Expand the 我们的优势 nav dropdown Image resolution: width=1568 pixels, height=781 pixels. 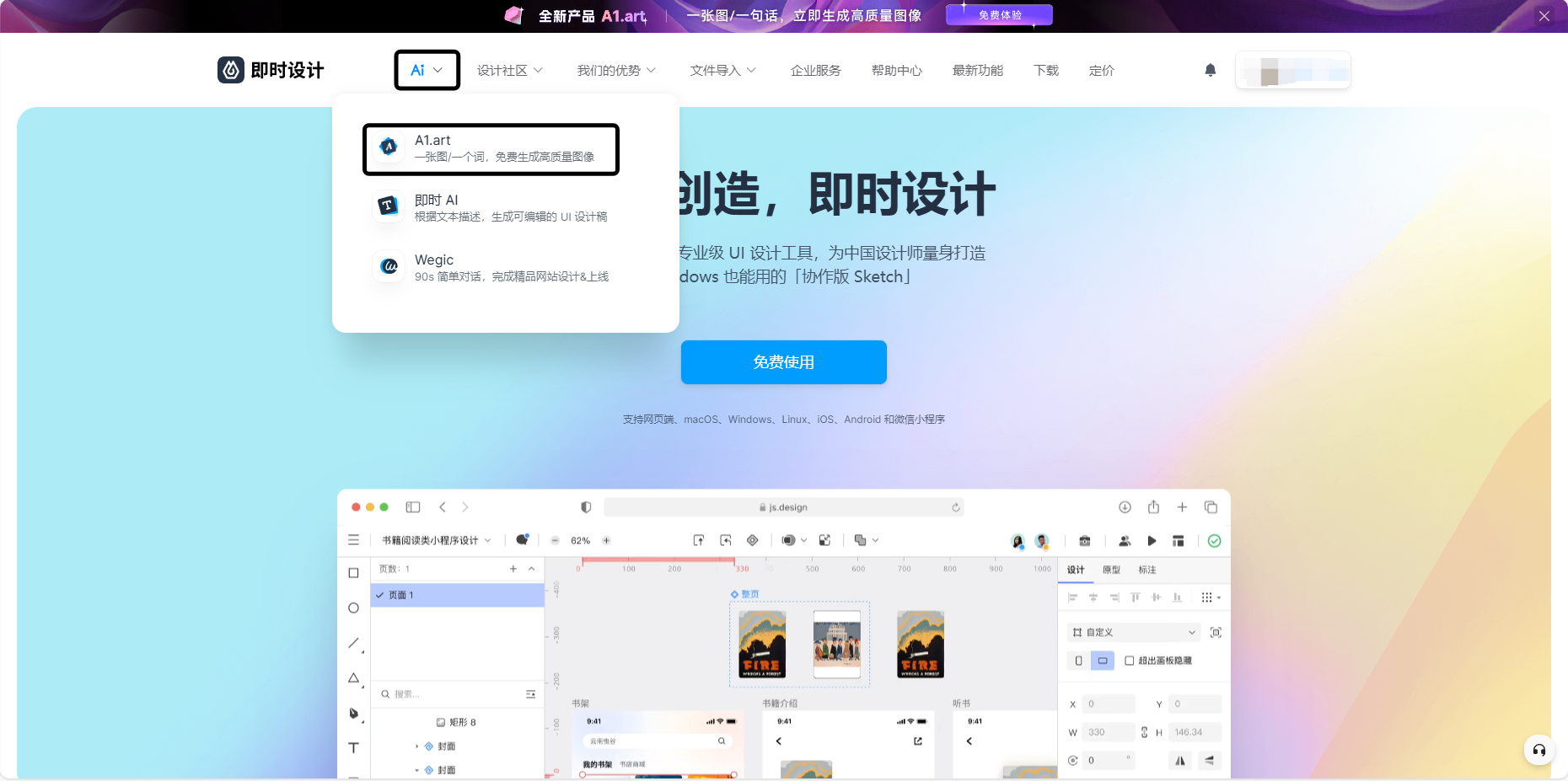click(616, 71)
